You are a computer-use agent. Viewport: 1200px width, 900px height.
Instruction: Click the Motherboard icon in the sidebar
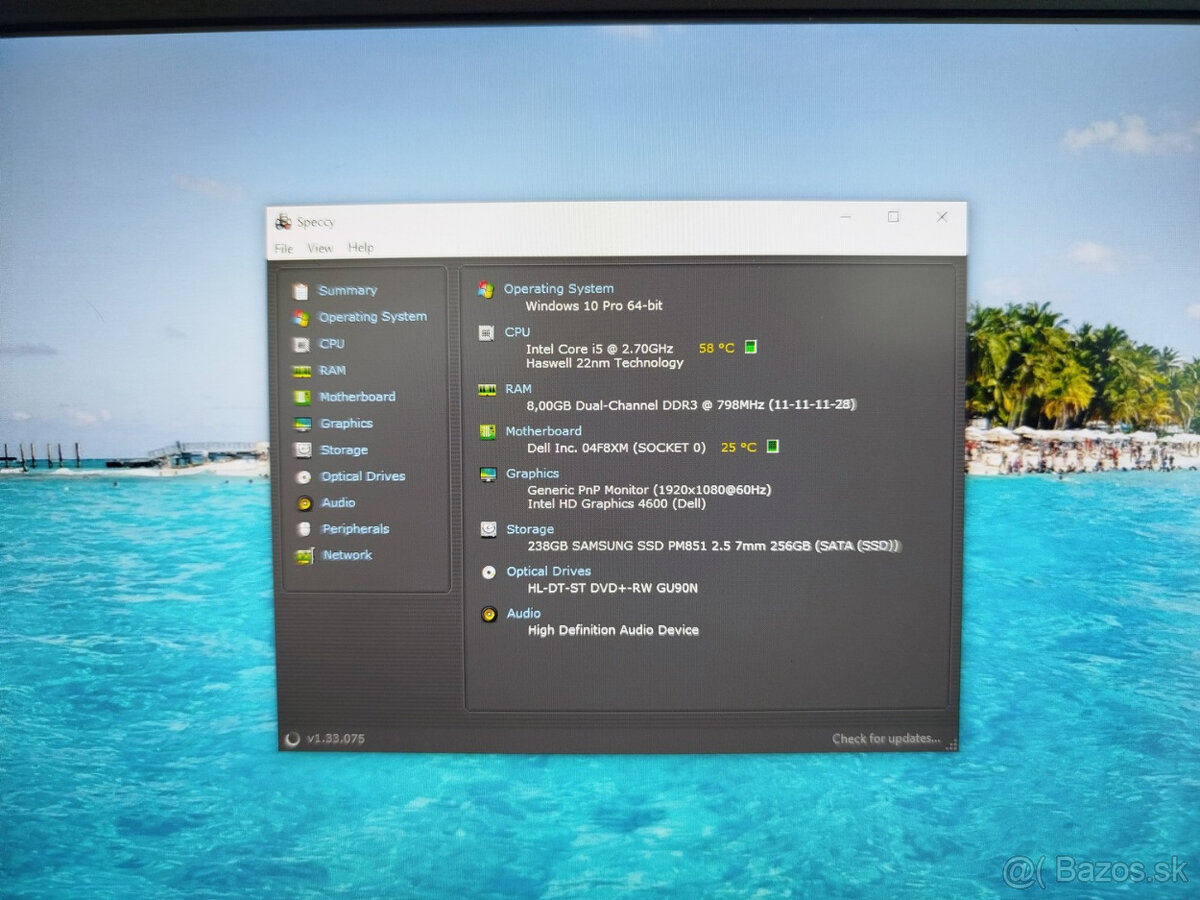[301, 397]
